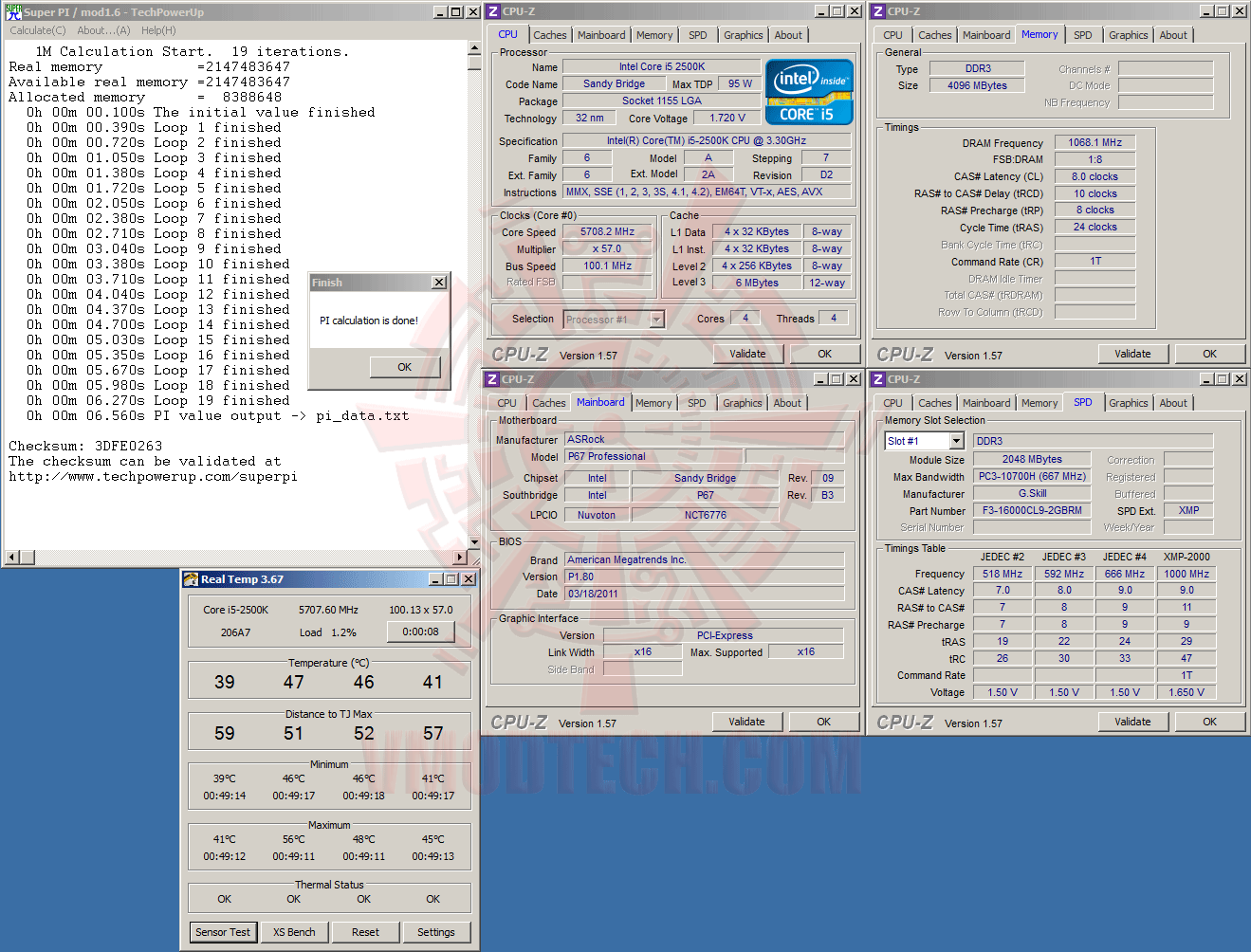Screen dimensions: 1251x952
Task: Click the 'http://www.techpowerup.com/superpi' text in Super PI
Action: [x=153, y=476]
